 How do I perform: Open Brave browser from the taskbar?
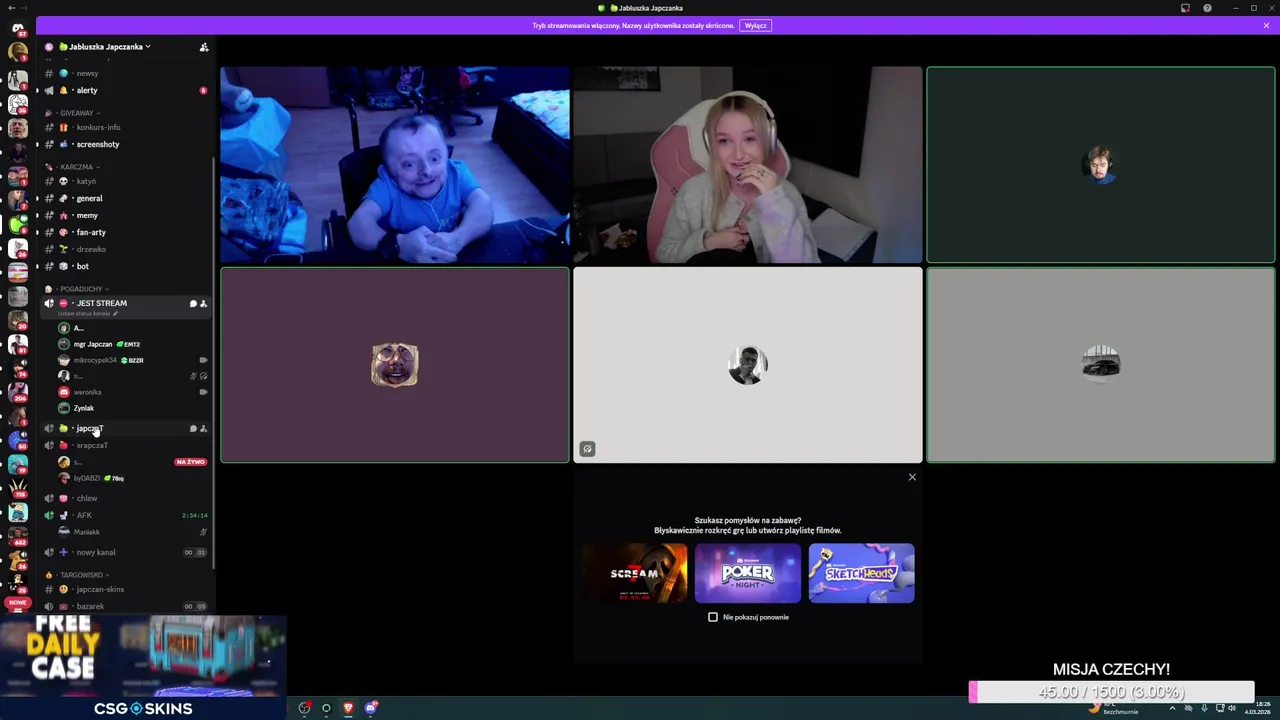348,708
